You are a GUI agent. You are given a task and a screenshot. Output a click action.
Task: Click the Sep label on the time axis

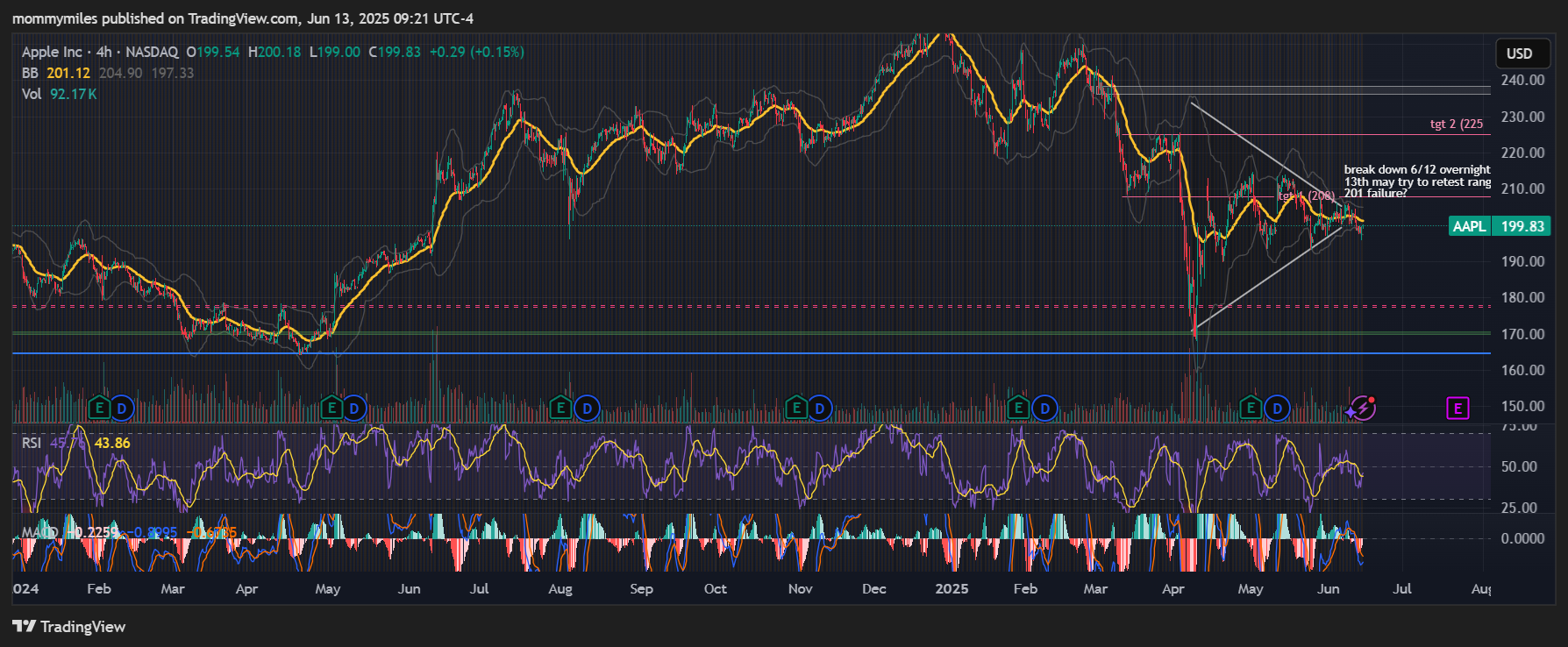pyautogui.click(x=641, y=588)
